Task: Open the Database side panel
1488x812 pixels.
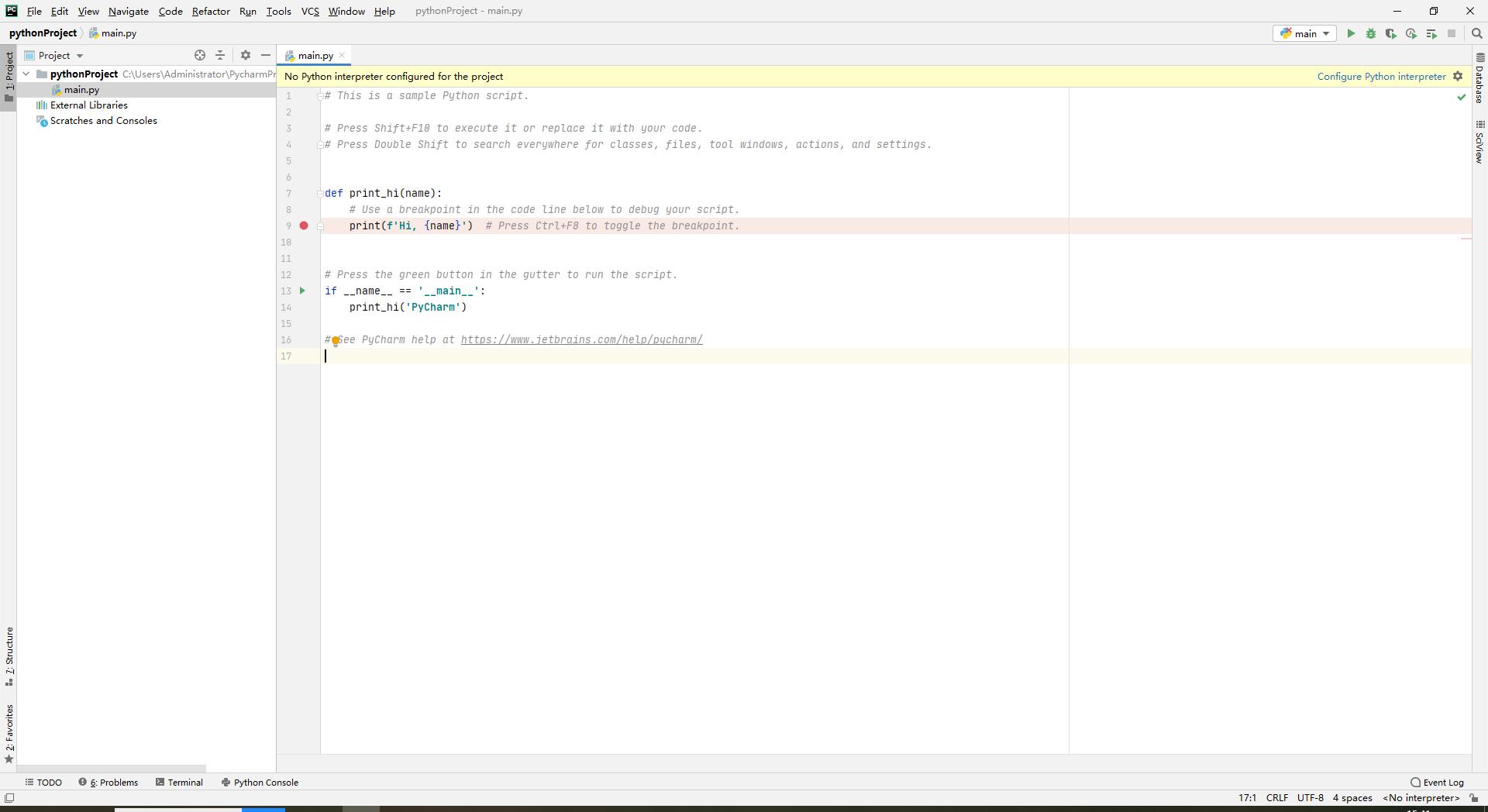Action: click(x=1479, y=78)
